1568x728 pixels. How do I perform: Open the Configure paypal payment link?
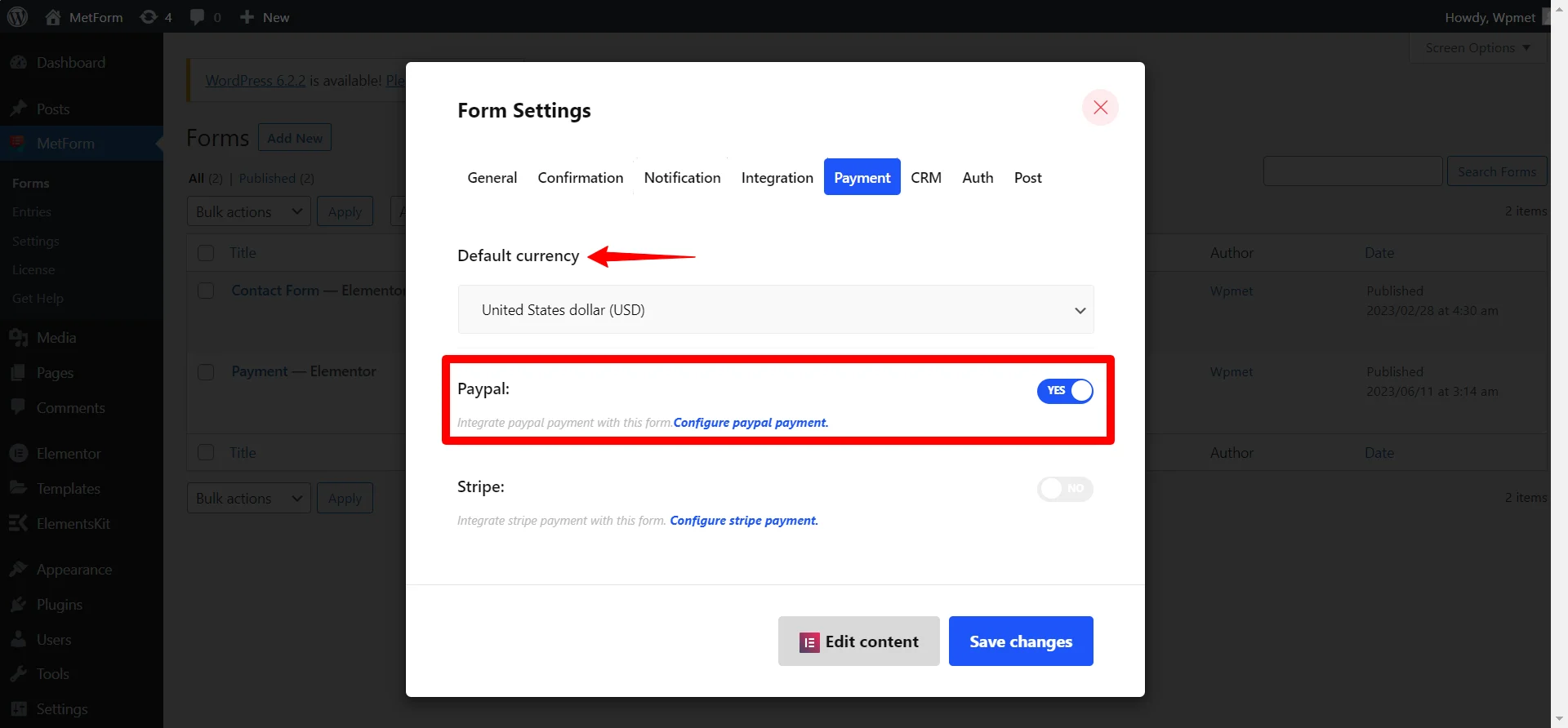coord(750,423)
